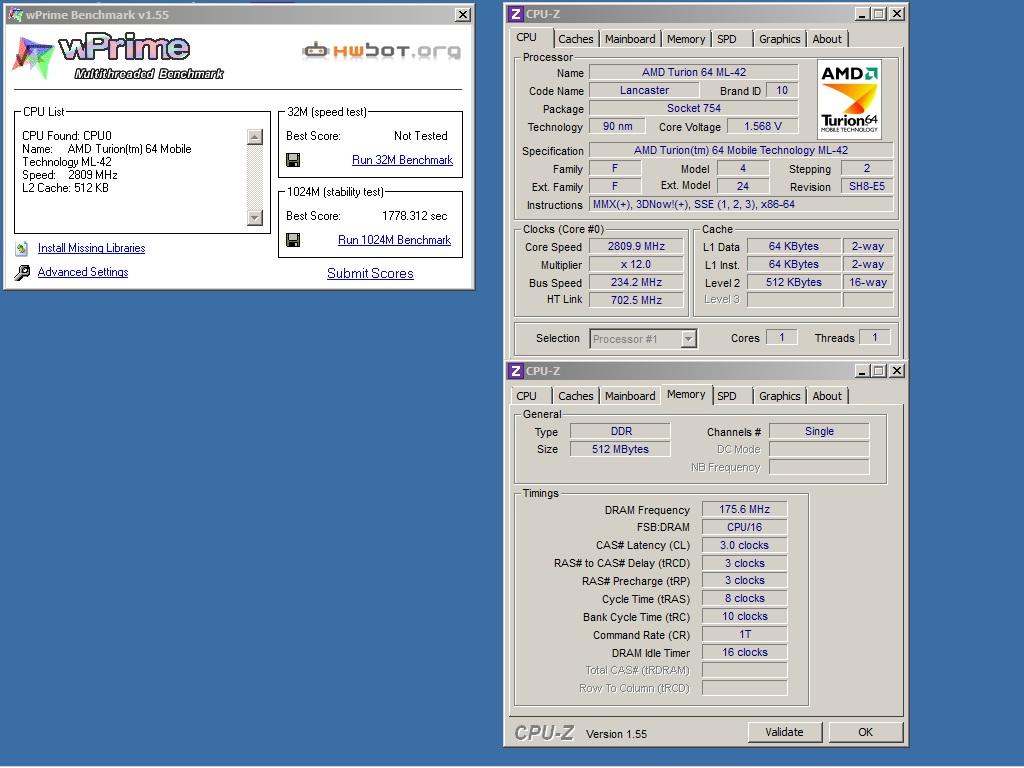Close the wPrime Benchmark window
This screenshot has height=768, width=1024.
[462, 14]
